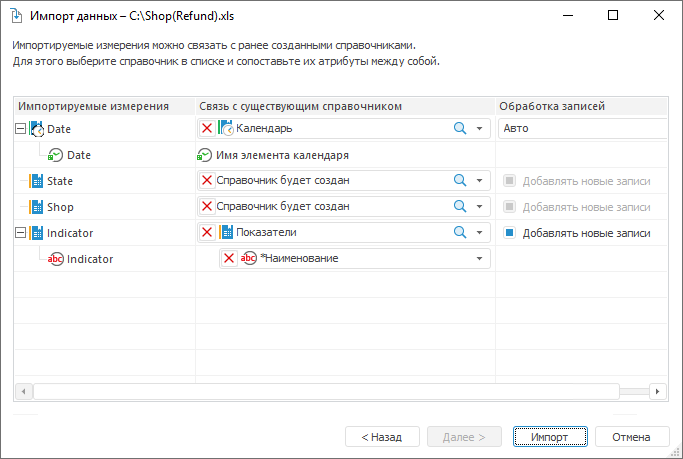Image resolution: width=683 pixels, height=459 pixels.
Task: Open the Календарь dictionary dropdown arrow
Action: (x=480, y=128)
